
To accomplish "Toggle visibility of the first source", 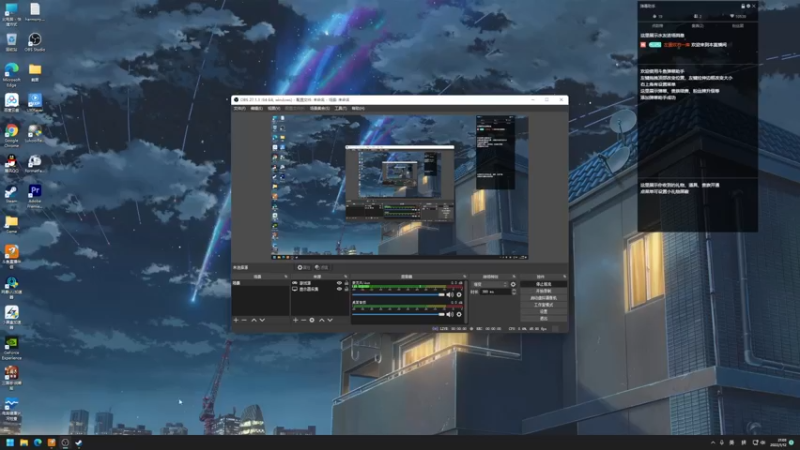I will pos(339,283).
